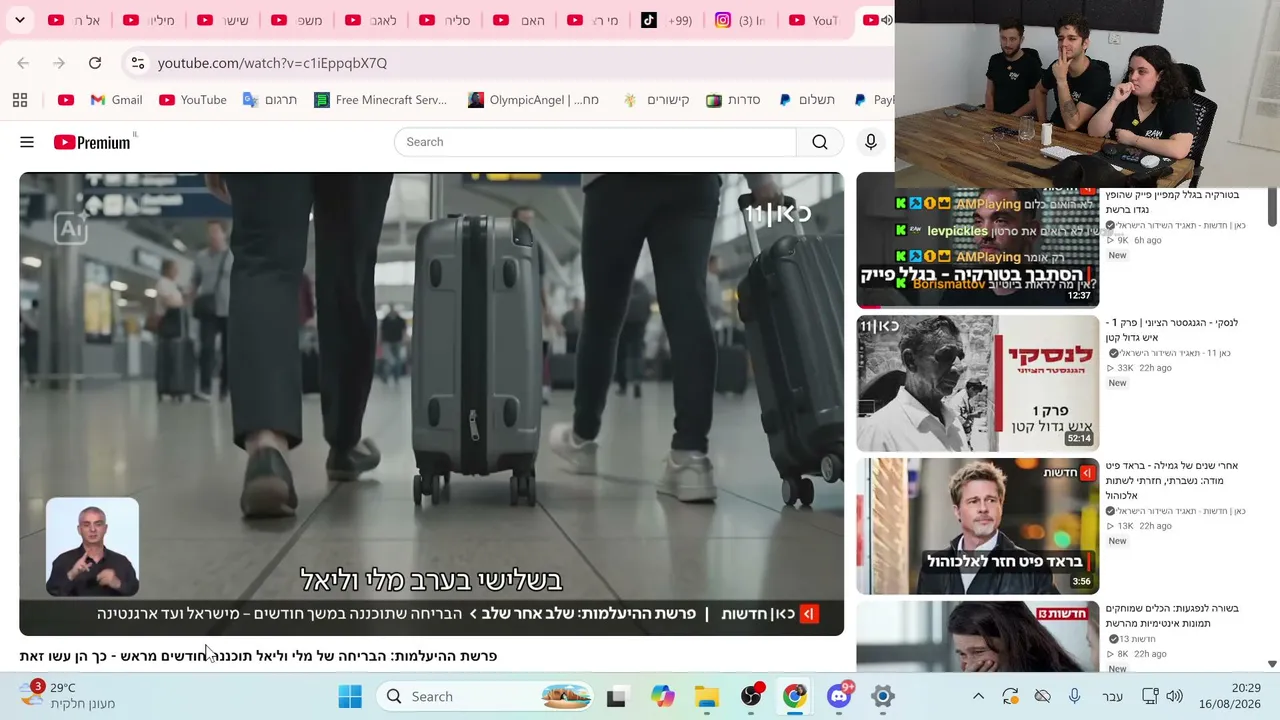1280x720 pixels.
Task: Switch to the מיליו YouTube tab
Action: (x=148, y=20)
